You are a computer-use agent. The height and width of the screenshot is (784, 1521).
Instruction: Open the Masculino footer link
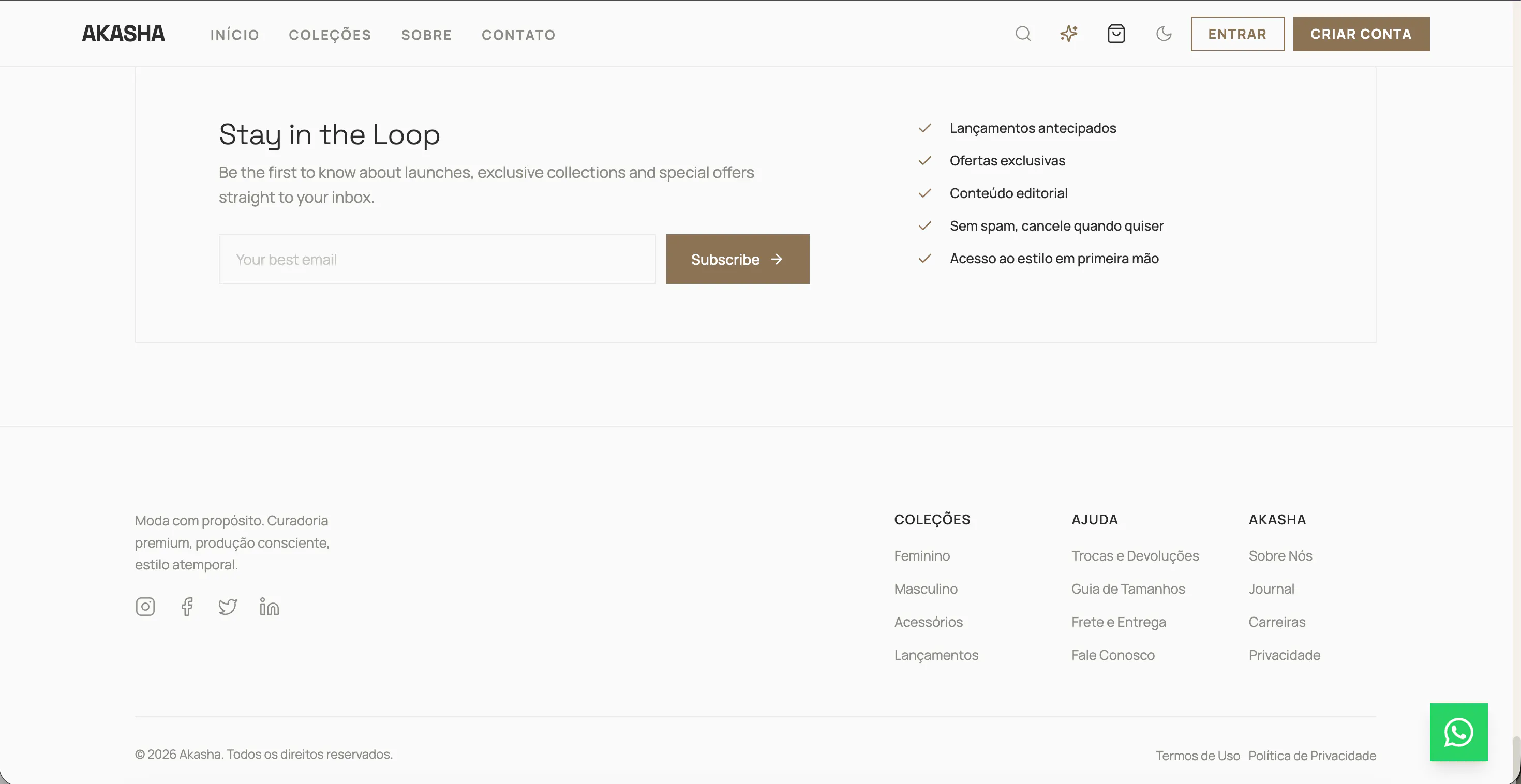click(926, 589)
